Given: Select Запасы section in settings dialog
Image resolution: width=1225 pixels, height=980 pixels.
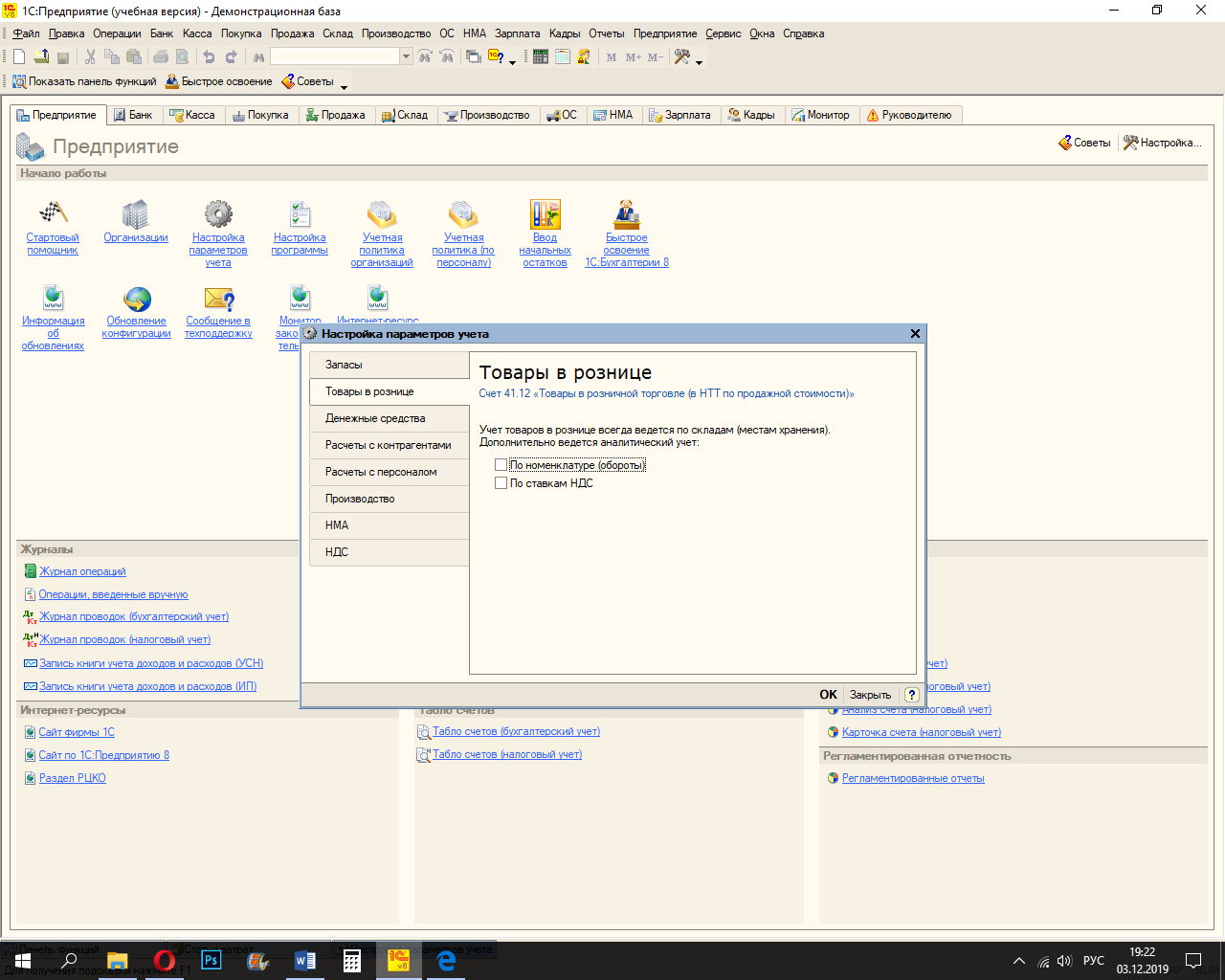Looking at the screenshot, I should [x=390, y=365].
